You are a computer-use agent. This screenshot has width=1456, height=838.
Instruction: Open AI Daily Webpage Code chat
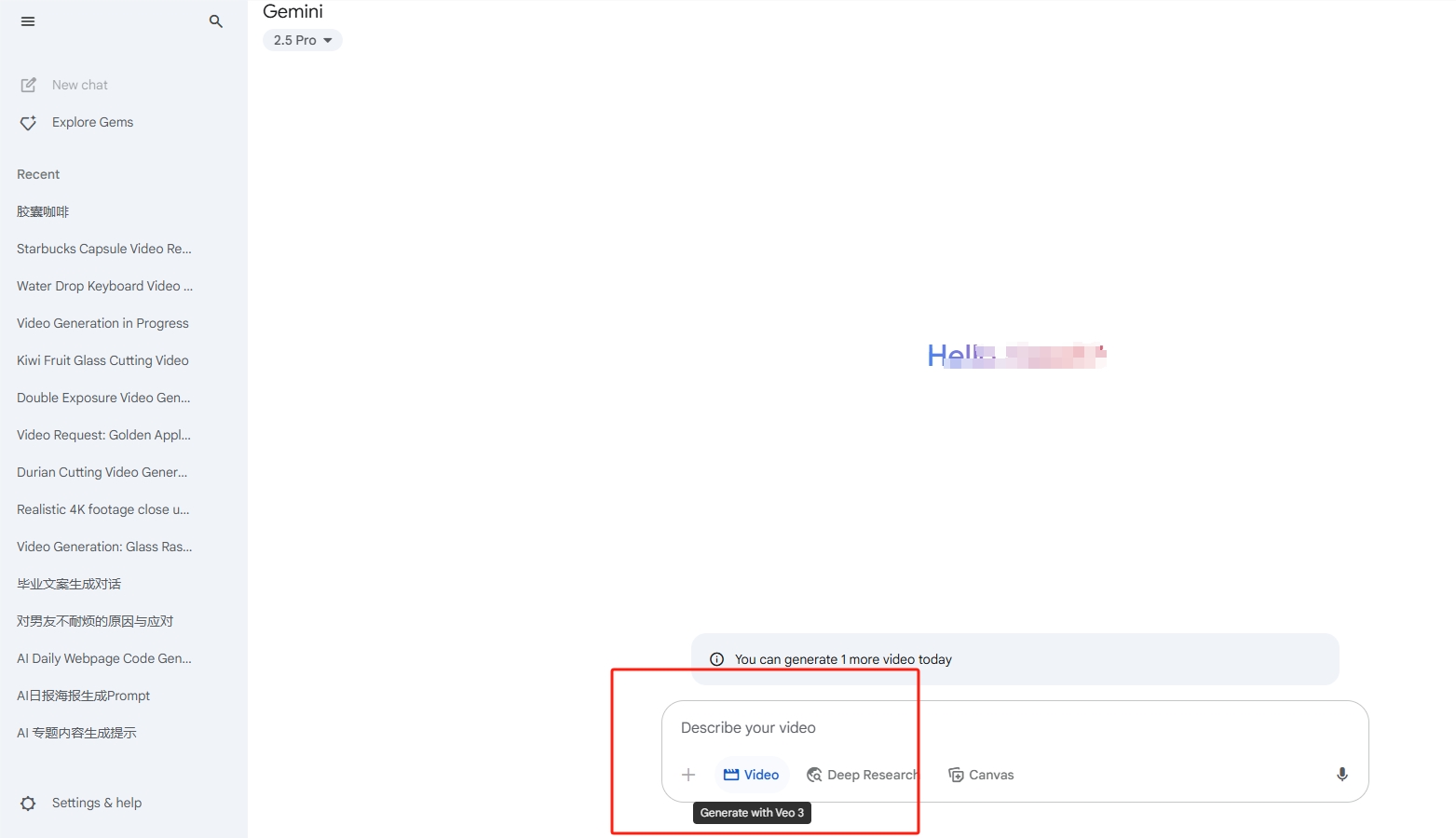(104, 658)
